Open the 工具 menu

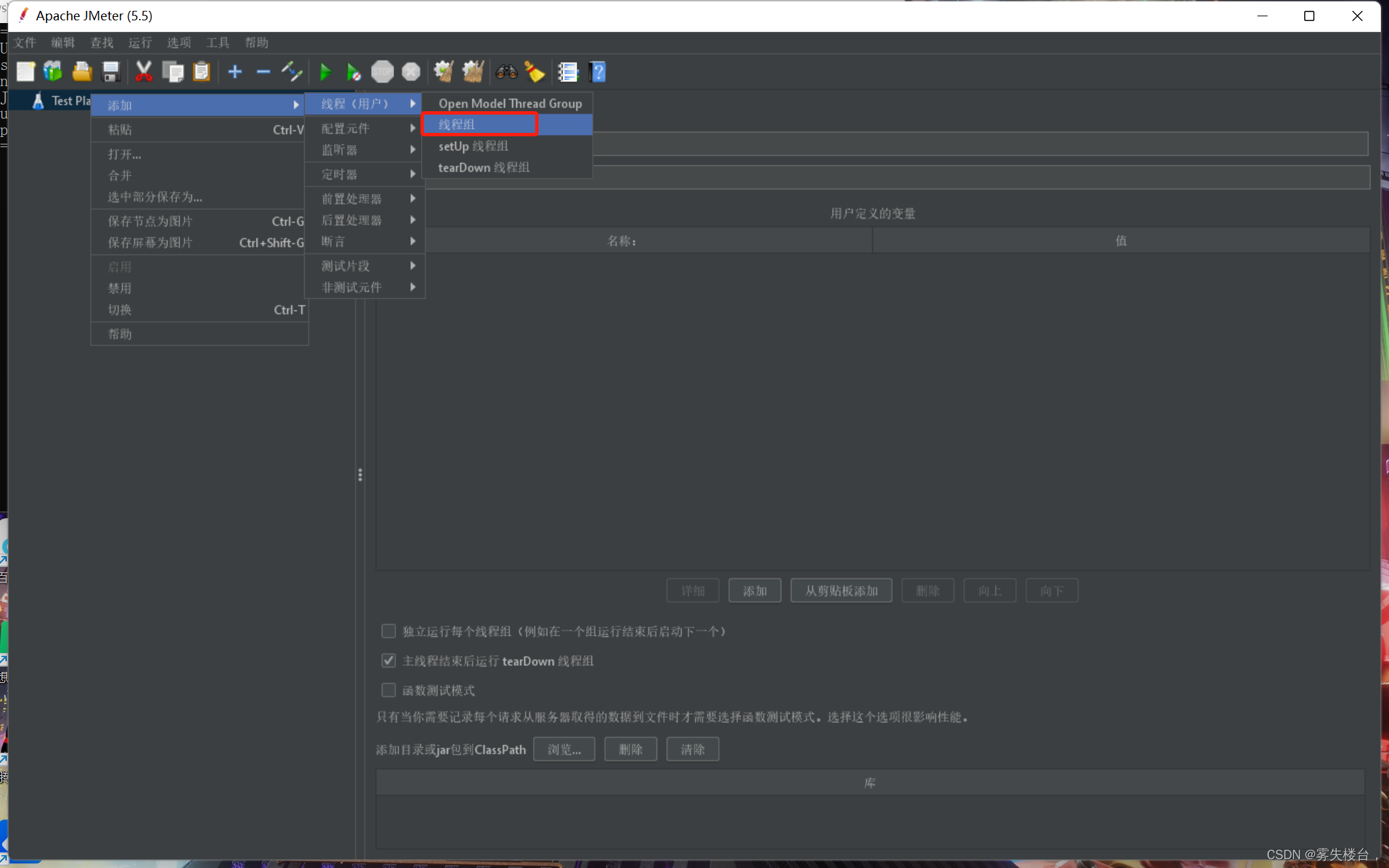point(218,43)
